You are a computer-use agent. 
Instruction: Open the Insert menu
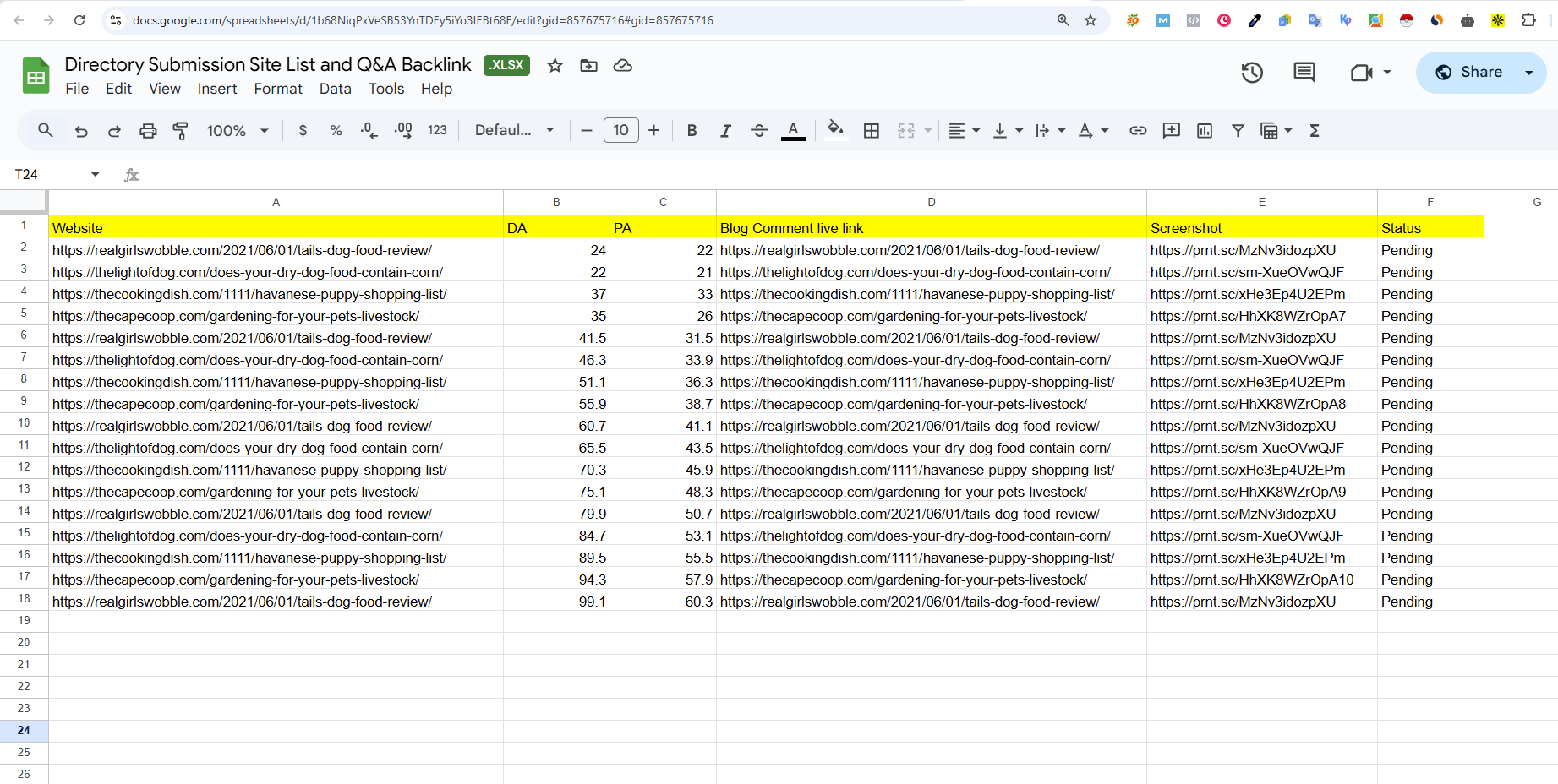[x=217, y=89]
